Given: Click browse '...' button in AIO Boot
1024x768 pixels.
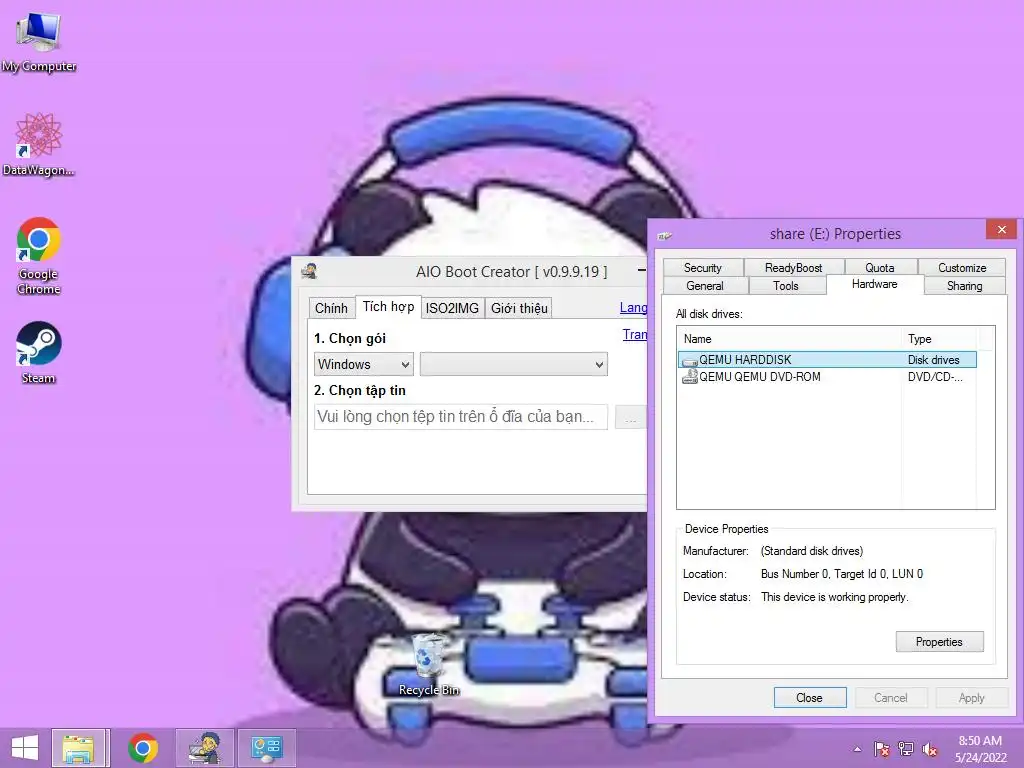Looking at the screenshot, I should click(x=630, y=417).
